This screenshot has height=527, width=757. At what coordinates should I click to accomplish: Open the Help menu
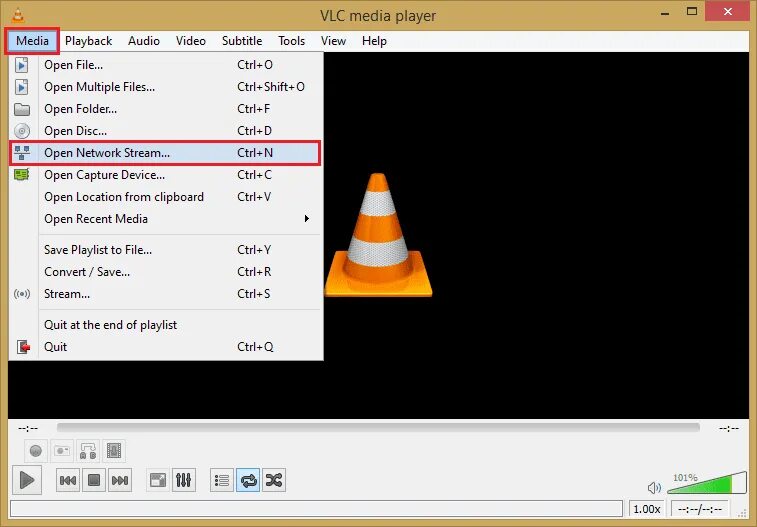pos(374,41)
